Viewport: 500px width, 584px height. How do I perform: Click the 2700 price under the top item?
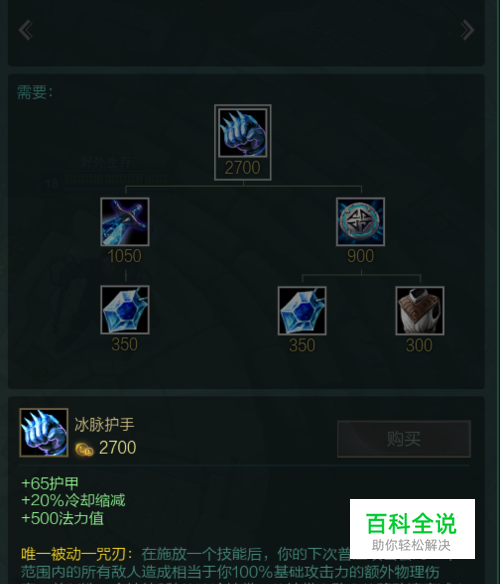[x=243, y=168]
